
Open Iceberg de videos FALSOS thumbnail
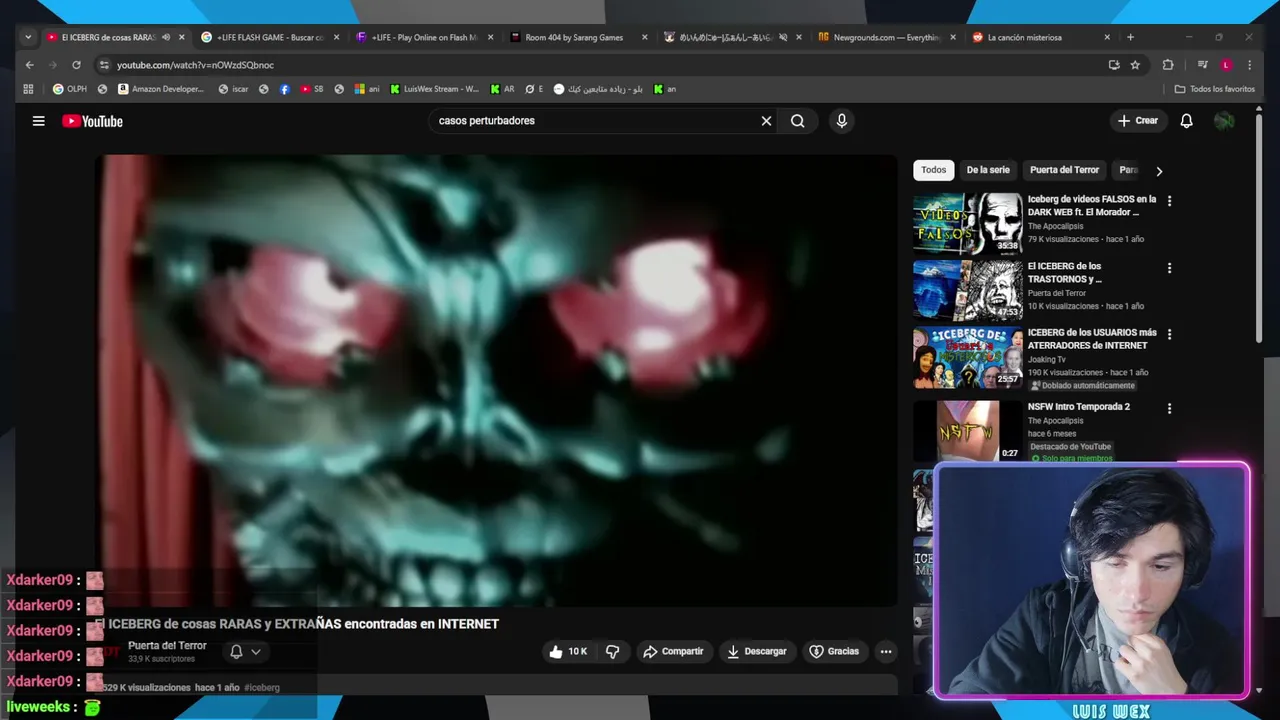click(x=967, y=223)
